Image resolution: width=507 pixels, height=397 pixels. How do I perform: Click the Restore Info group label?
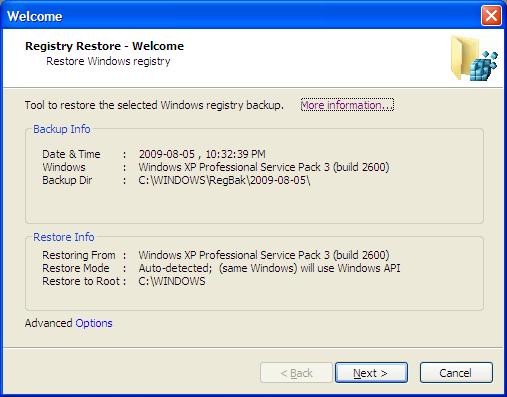pyautogui.click(x=64, y=237)
